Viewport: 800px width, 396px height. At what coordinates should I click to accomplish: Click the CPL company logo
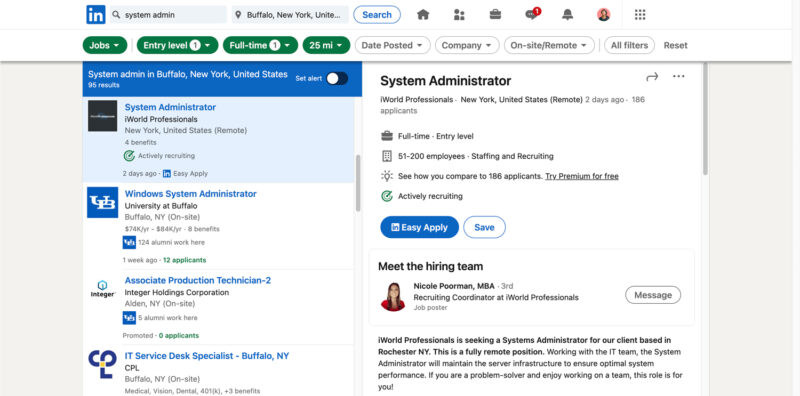103,363
